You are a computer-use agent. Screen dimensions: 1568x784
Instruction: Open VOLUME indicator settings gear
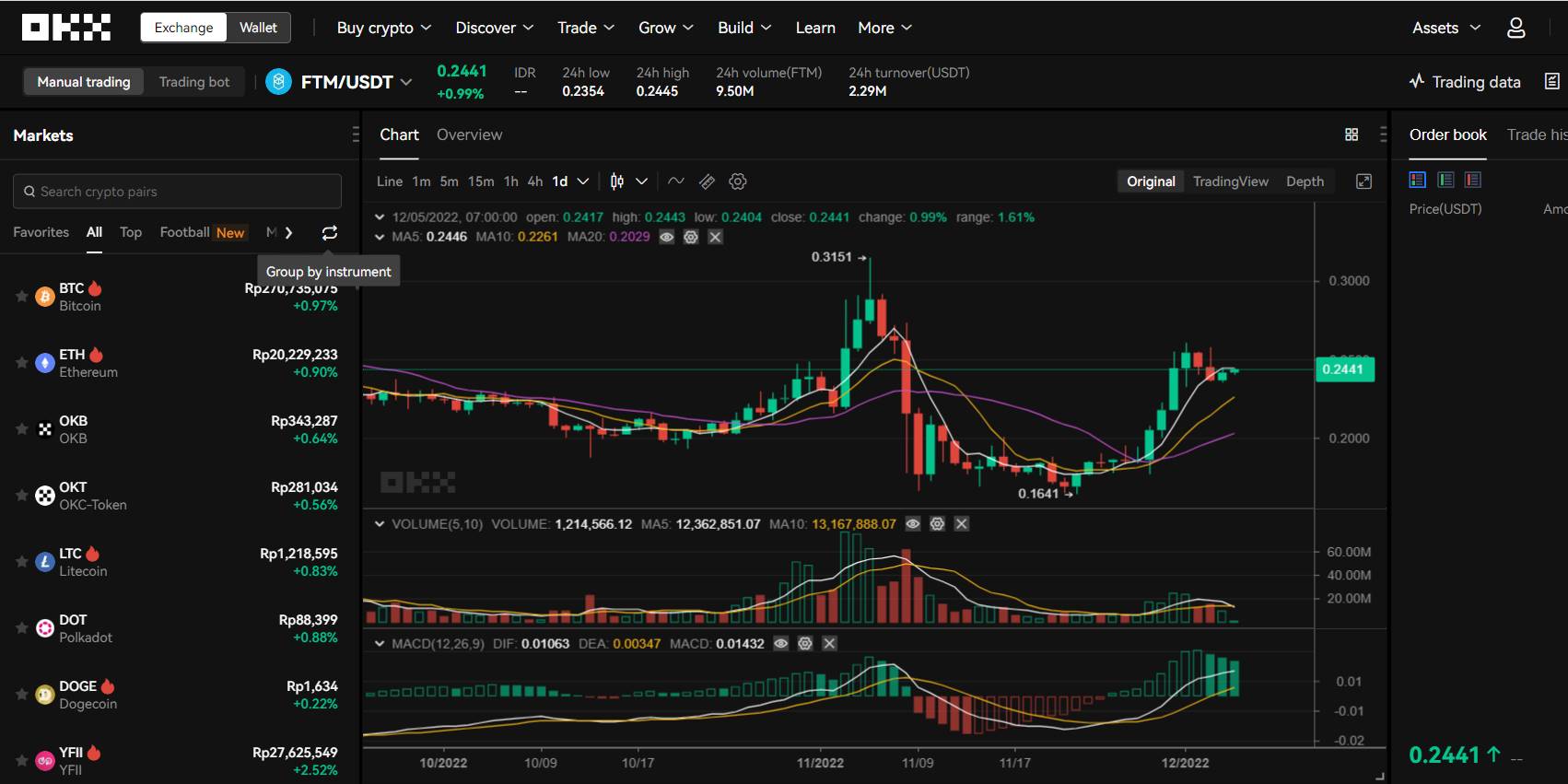(x=937, y=524)
